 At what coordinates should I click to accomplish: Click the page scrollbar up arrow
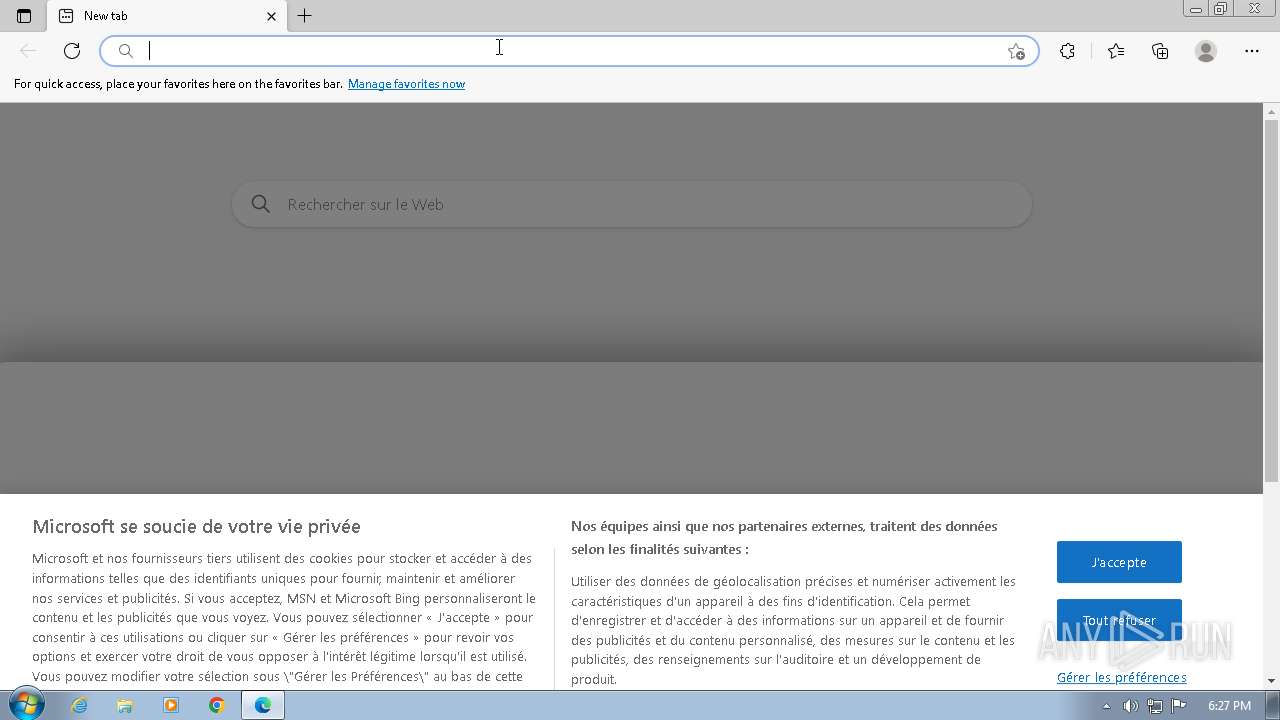tap(1272, 111)
